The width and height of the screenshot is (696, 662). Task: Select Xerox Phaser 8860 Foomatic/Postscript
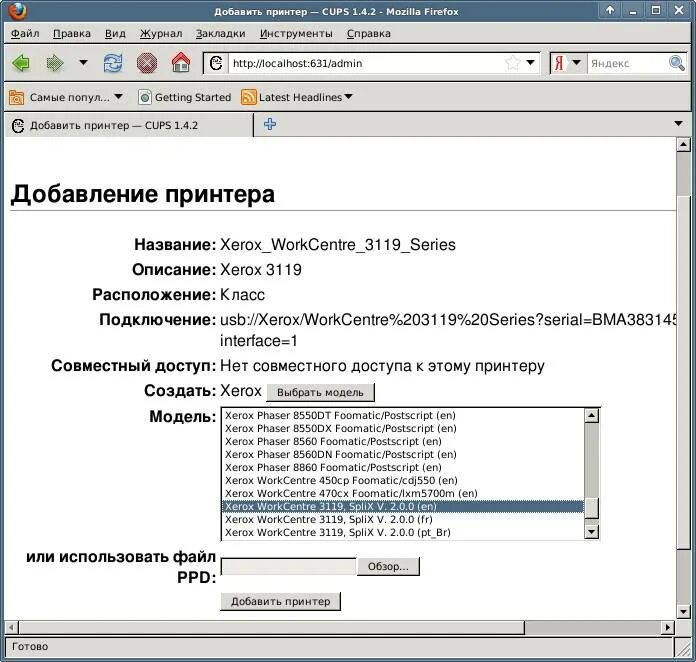(403, 467)
